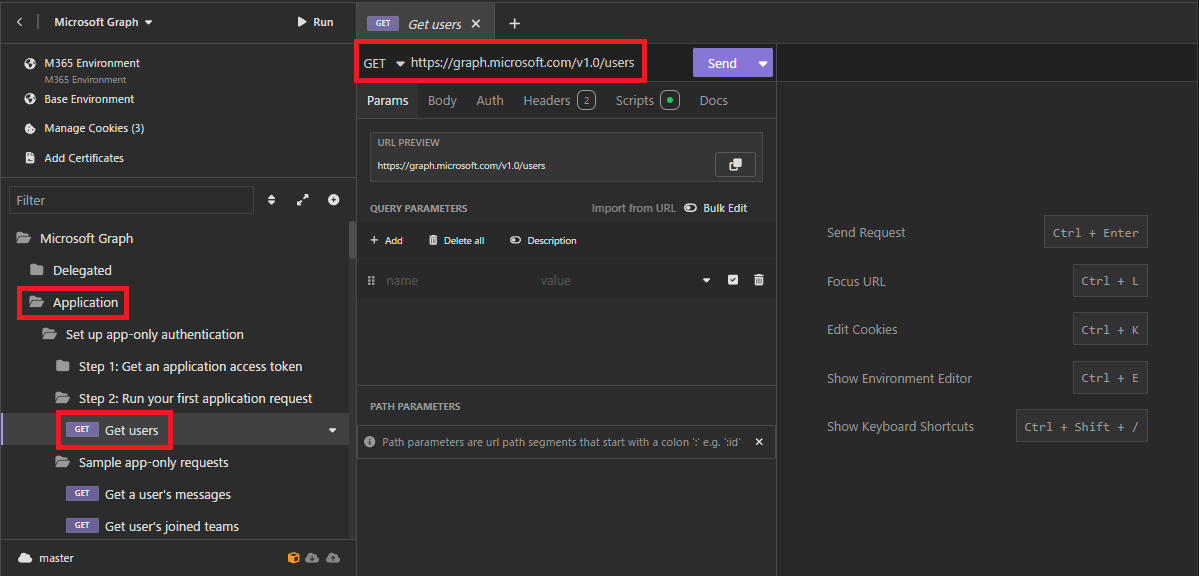Expand the Get users request options chevron
The height and width of the screenshot is (576, 1199).
[331, 428]
